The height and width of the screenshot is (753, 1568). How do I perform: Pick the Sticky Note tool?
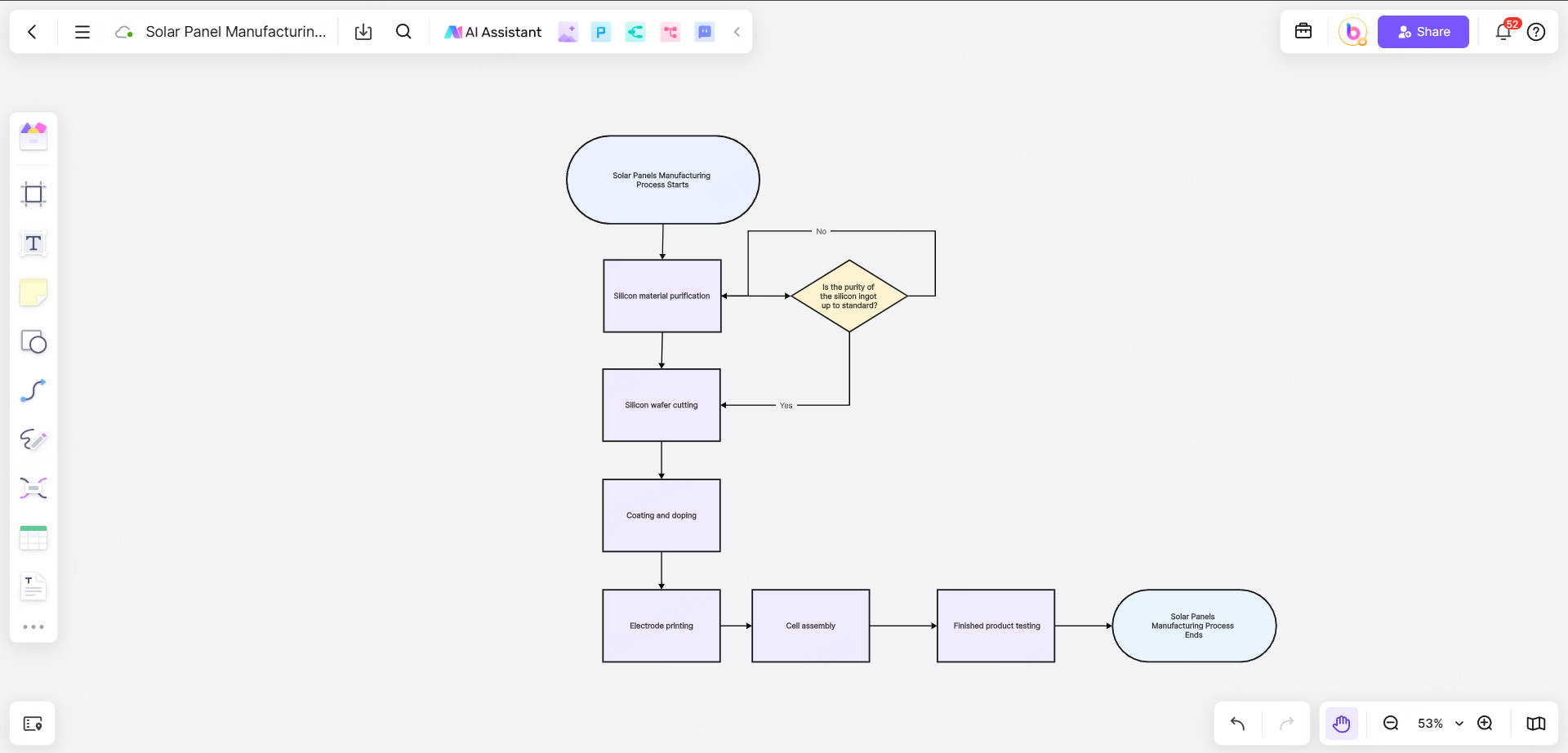coord(33,292)
